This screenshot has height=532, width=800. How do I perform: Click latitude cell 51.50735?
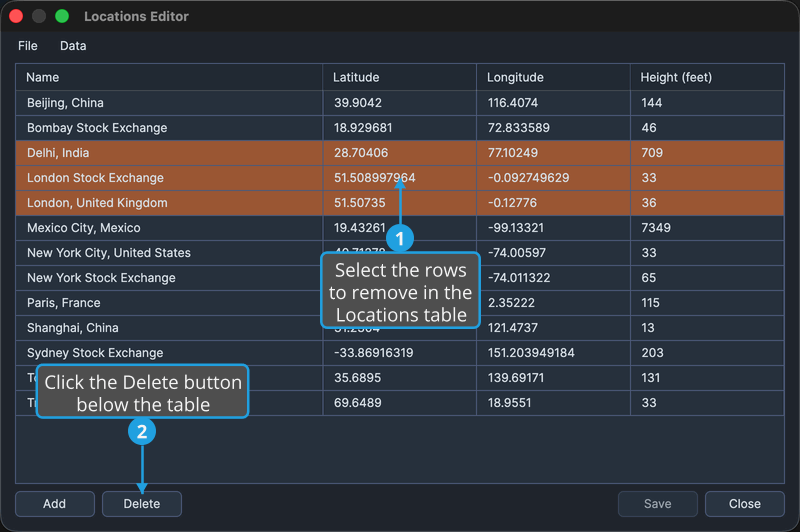(399, 202)
